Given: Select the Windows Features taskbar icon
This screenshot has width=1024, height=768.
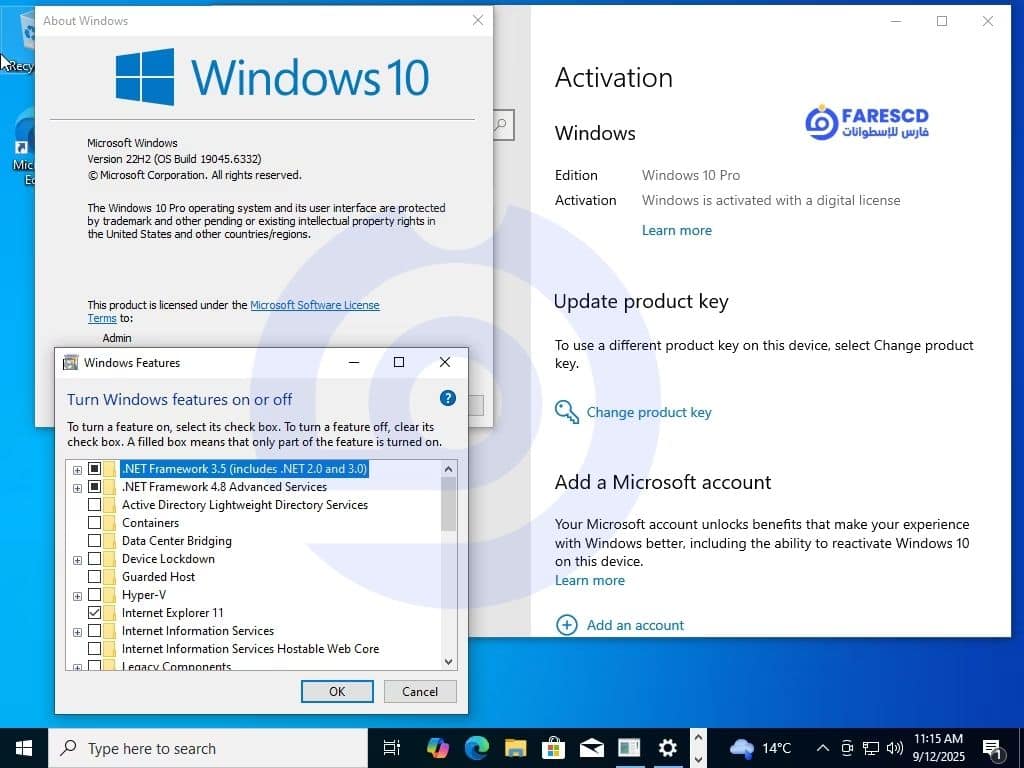Looking at the screenshot, I should point(630,748).
